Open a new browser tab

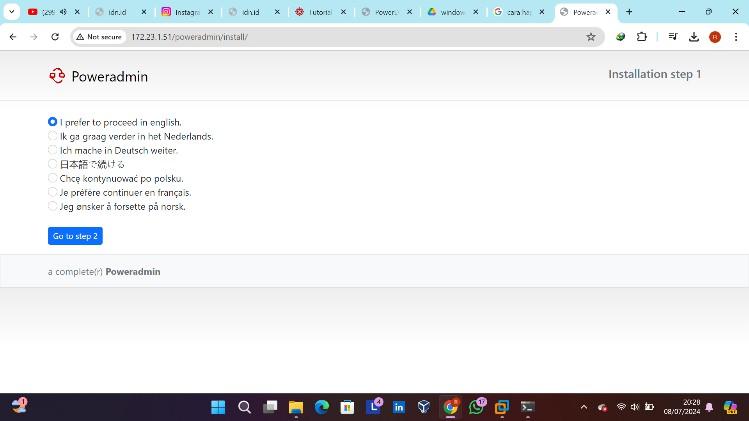point(629,12)
